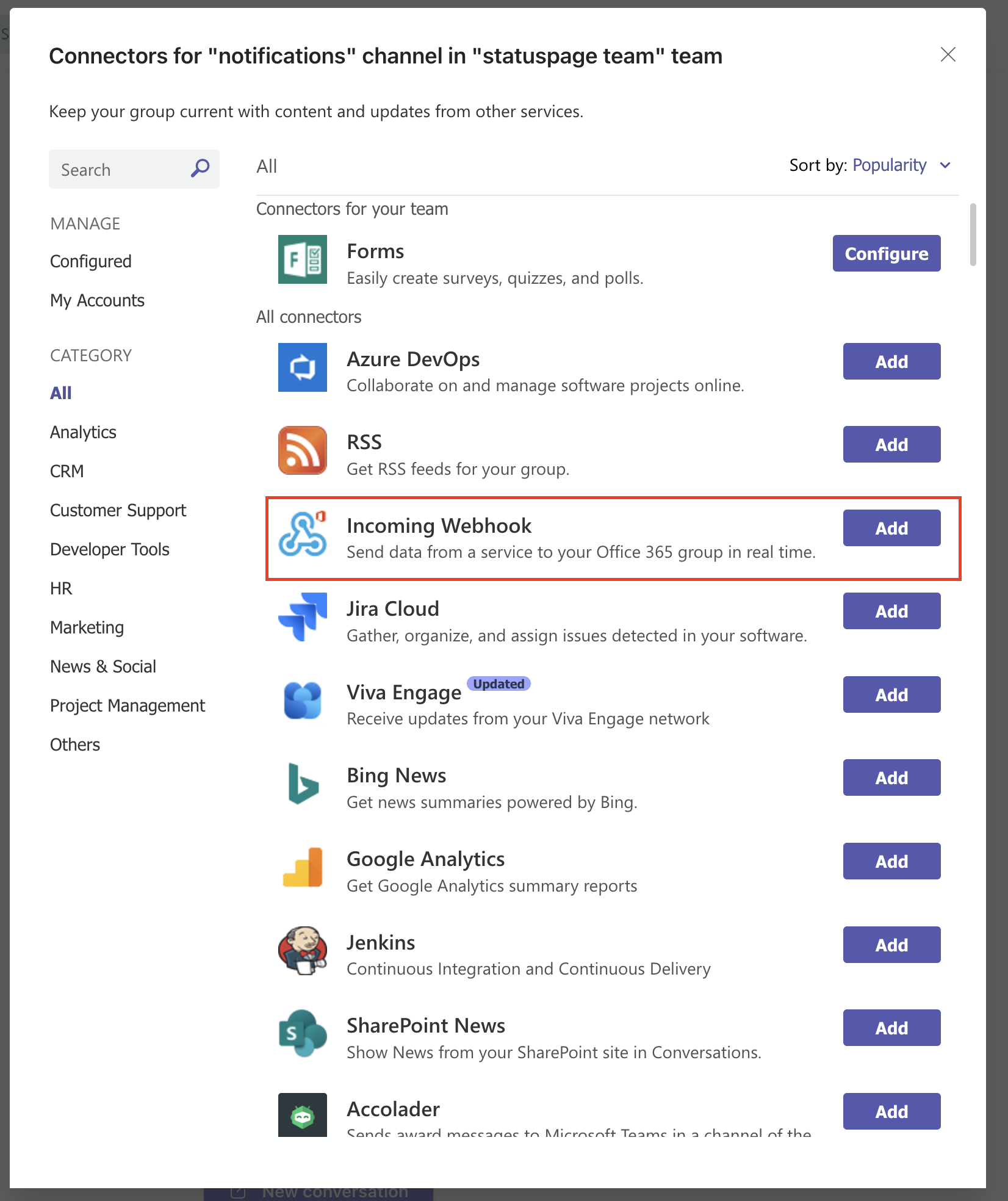Select the News & Social category
The image size is (1008, 1201).
(103, 666)
